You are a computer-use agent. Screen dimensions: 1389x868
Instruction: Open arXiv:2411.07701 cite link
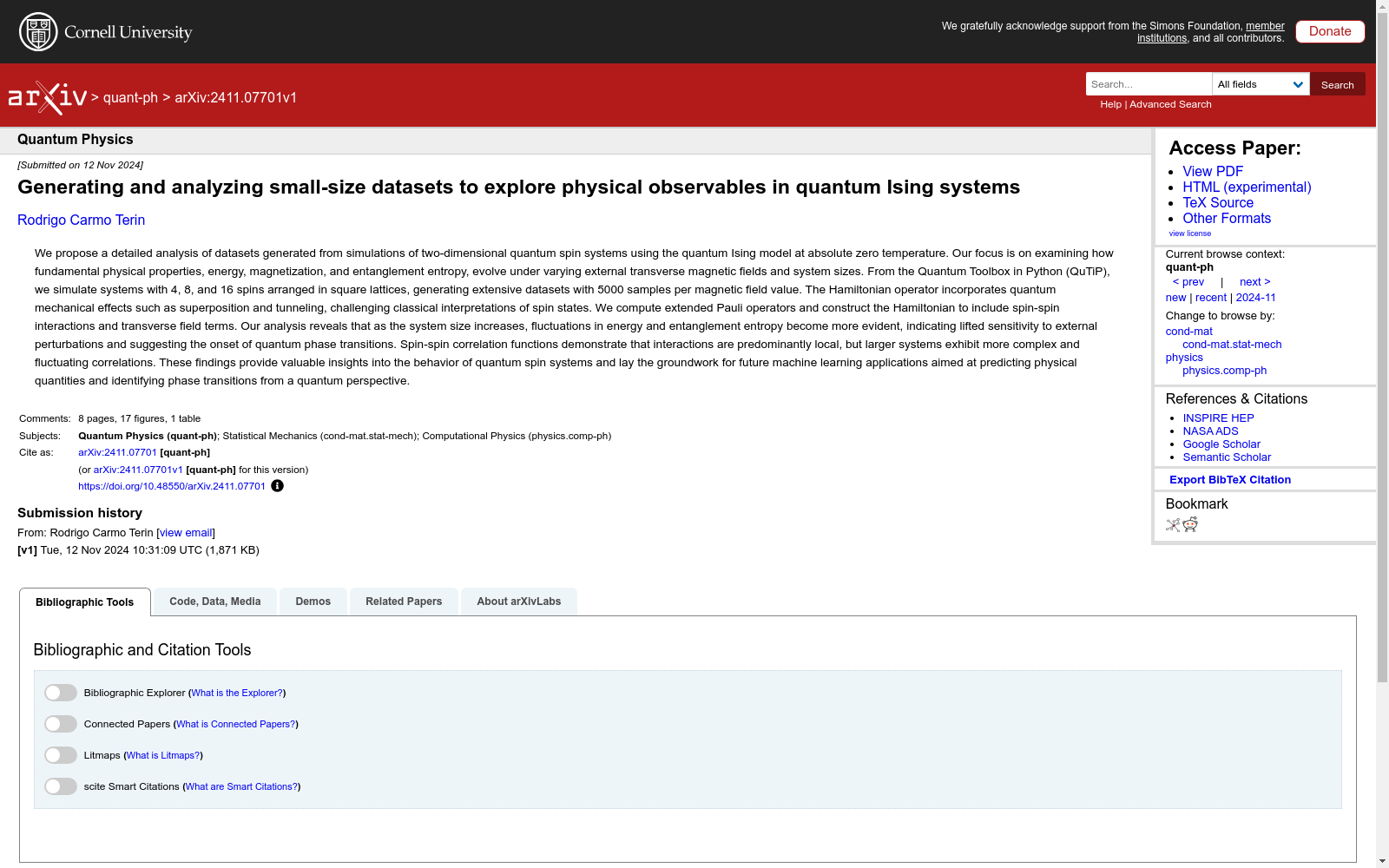(x=117, y=453)
